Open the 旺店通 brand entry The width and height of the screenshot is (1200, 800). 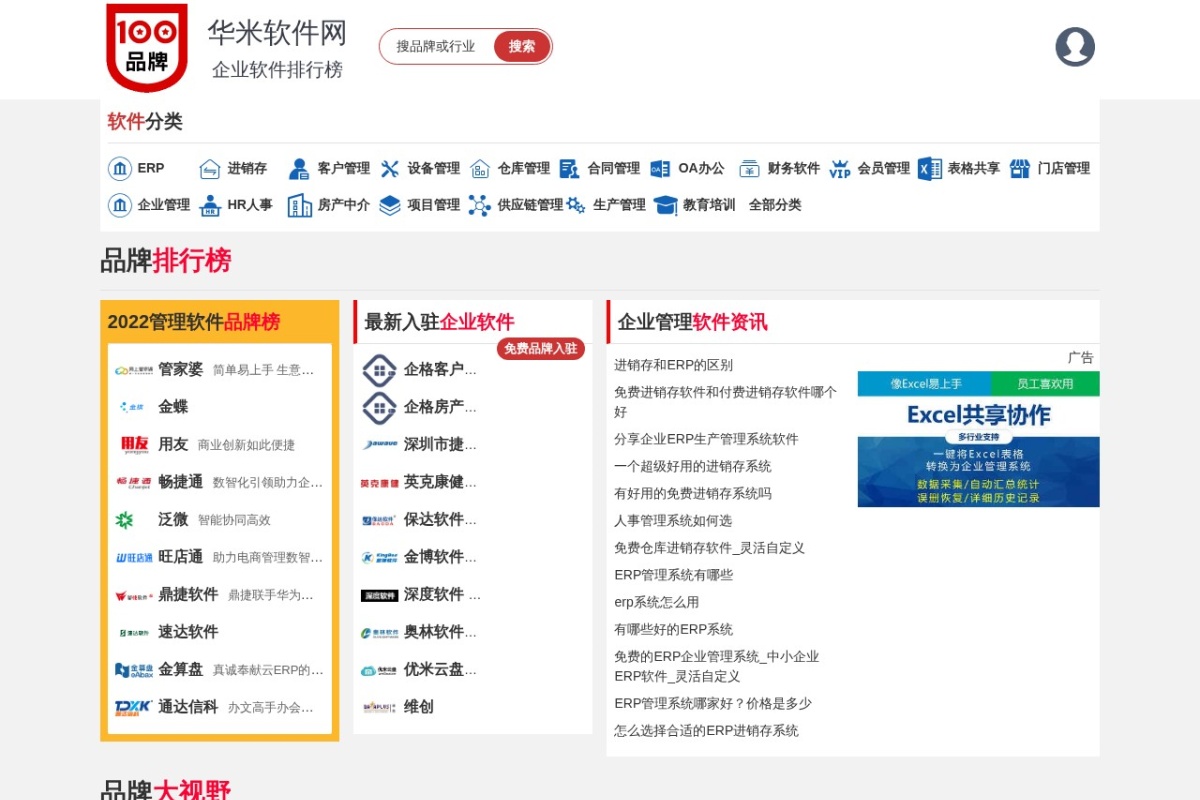tap(219, 557)
